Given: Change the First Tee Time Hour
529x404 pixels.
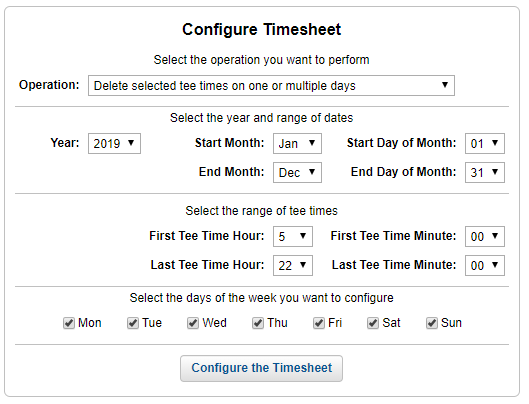Looking at the screenshot, I should (293, 236).
